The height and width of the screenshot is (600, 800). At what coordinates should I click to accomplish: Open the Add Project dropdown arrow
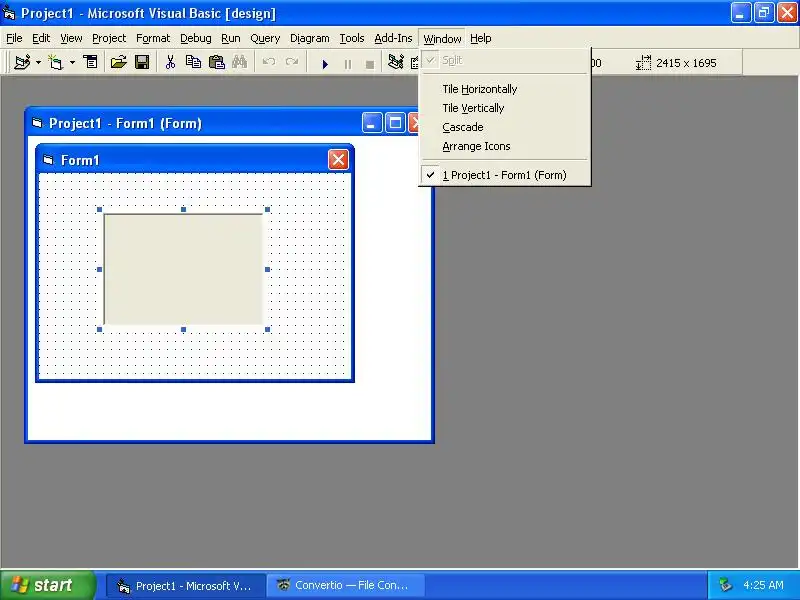click(x=38, y=62)
